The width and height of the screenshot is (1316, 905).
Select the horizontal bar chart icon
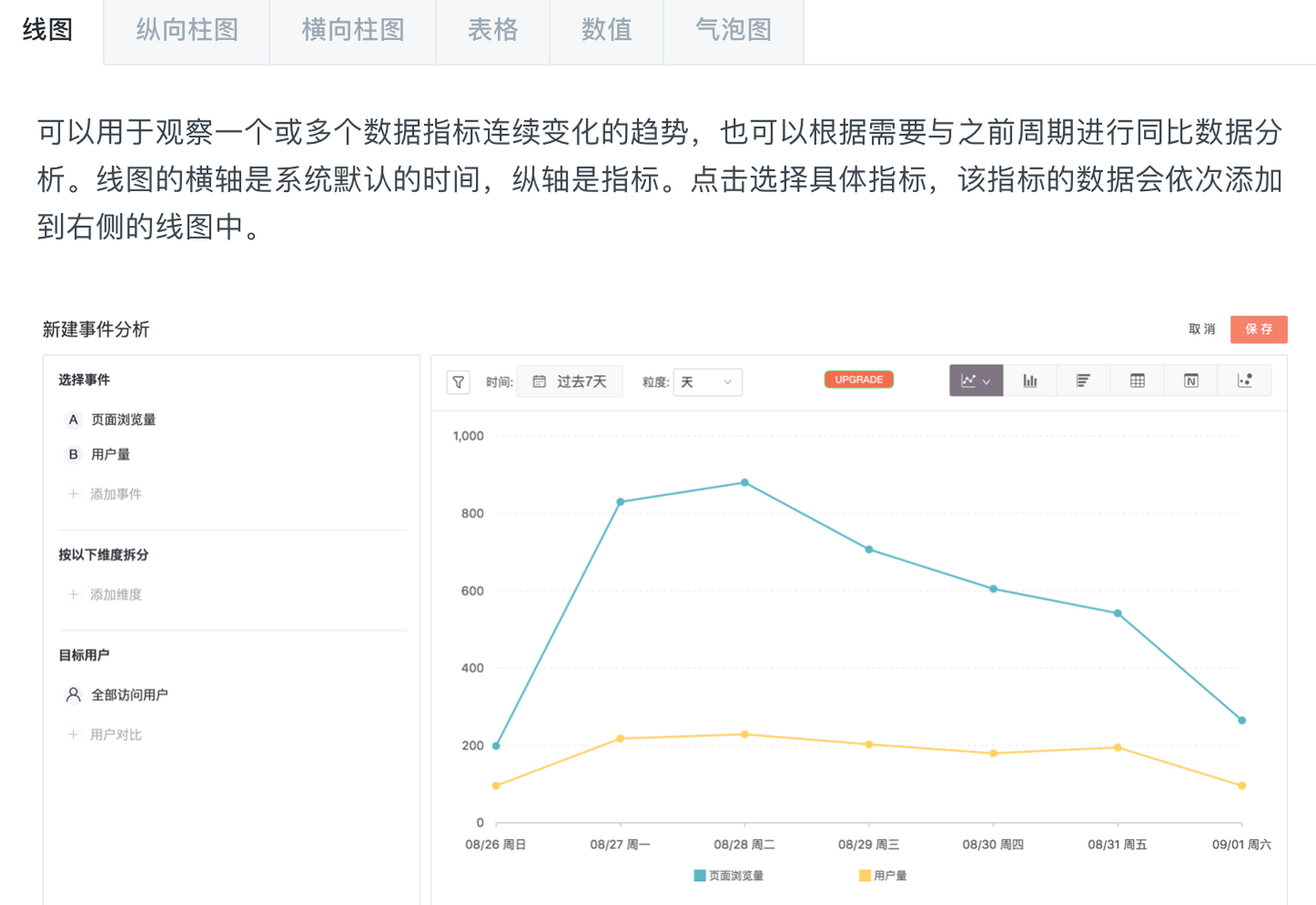1083,380
